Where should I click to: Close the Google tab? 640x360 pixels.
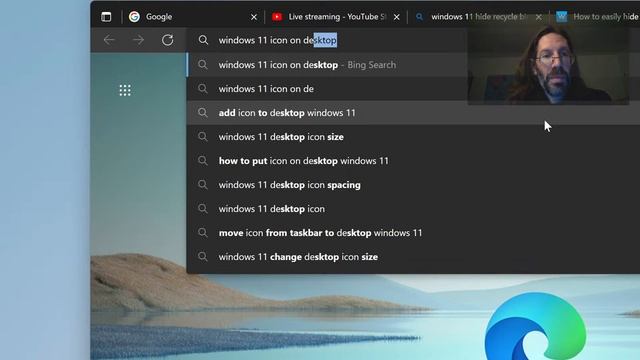(x=254, y=17)
